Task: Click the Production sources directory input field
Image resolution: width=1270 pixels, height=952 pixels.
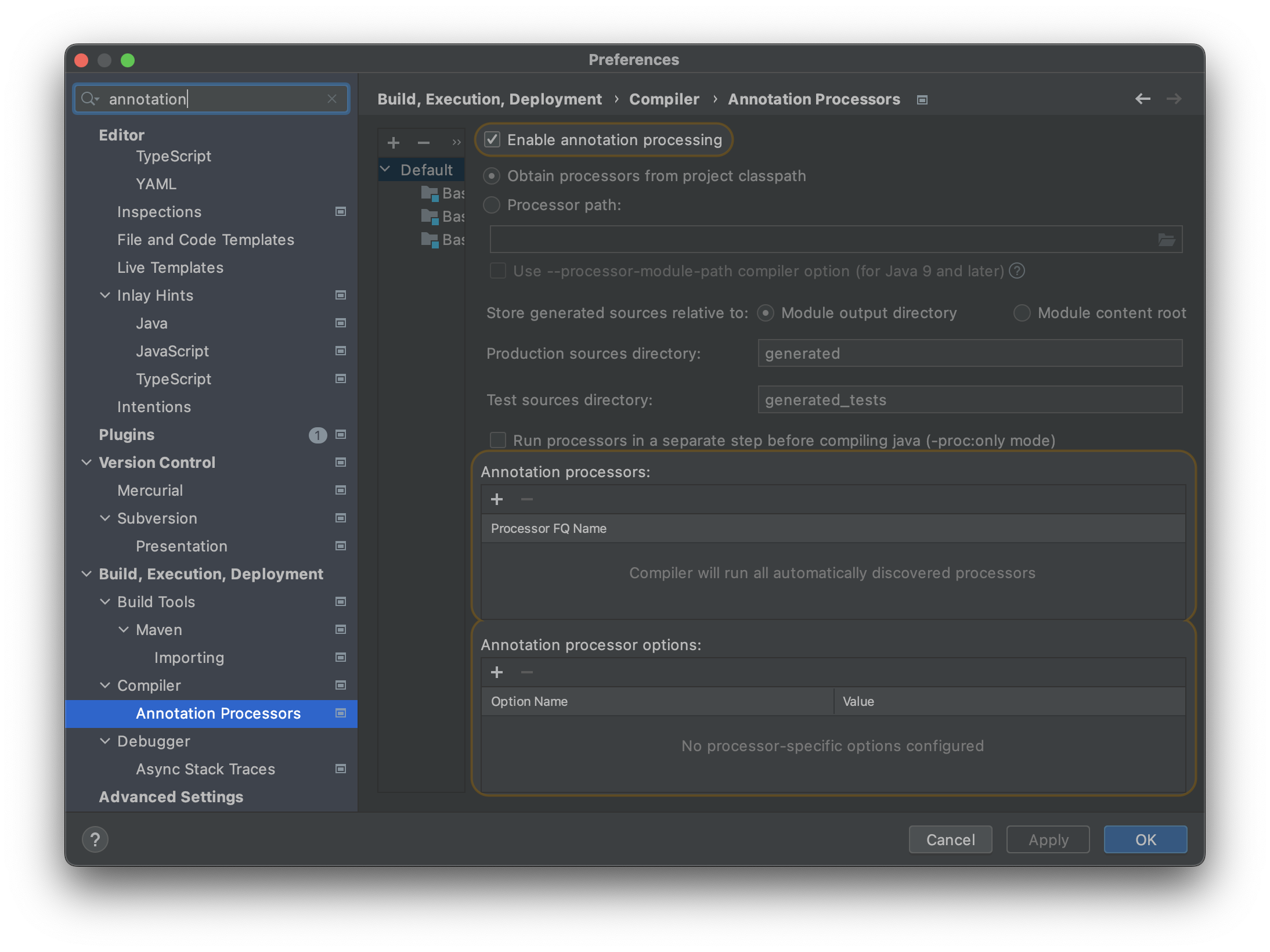Action: (x=969, y=353)
